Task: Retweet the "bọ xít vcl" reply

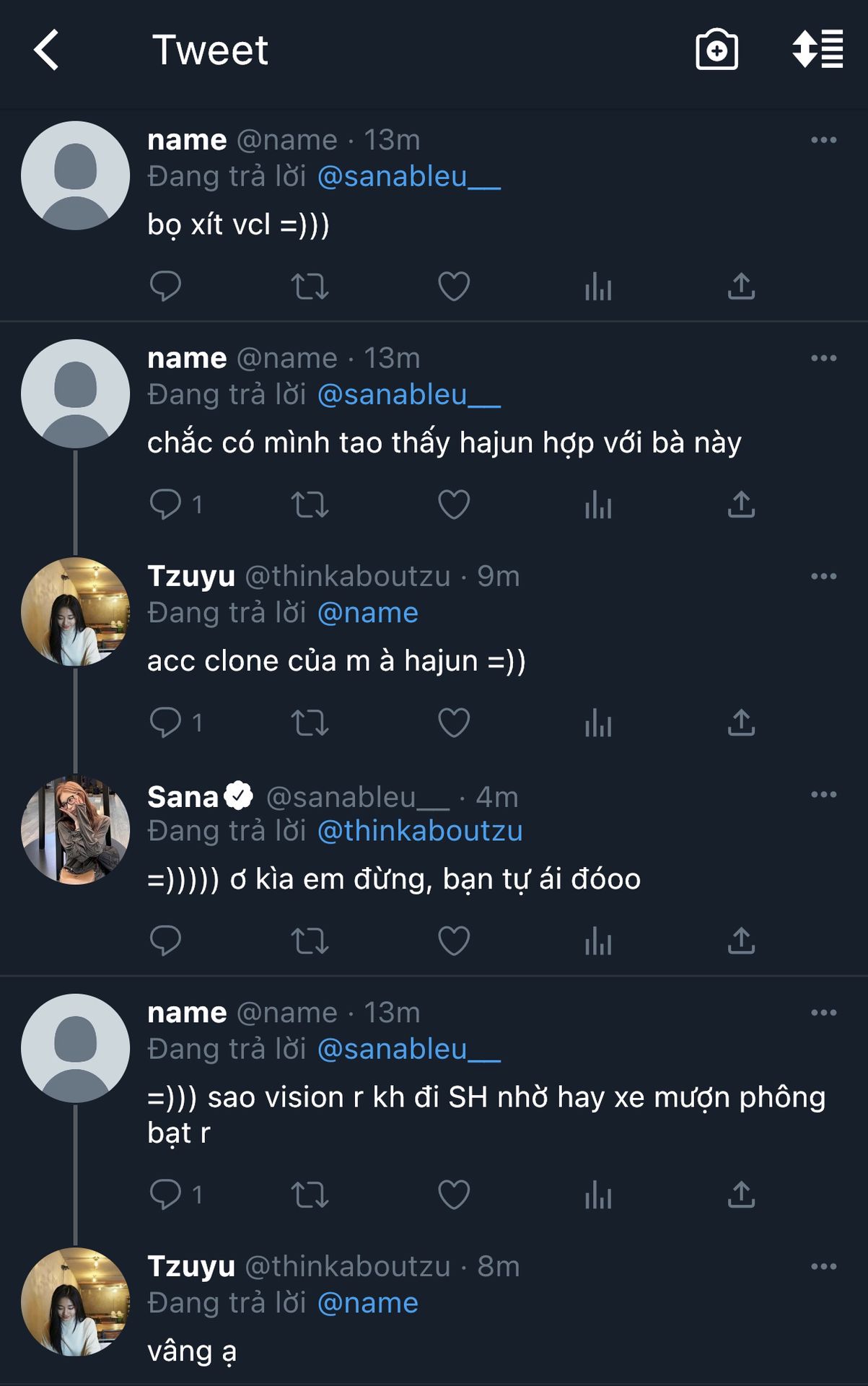Action: [x=310, y=287]
